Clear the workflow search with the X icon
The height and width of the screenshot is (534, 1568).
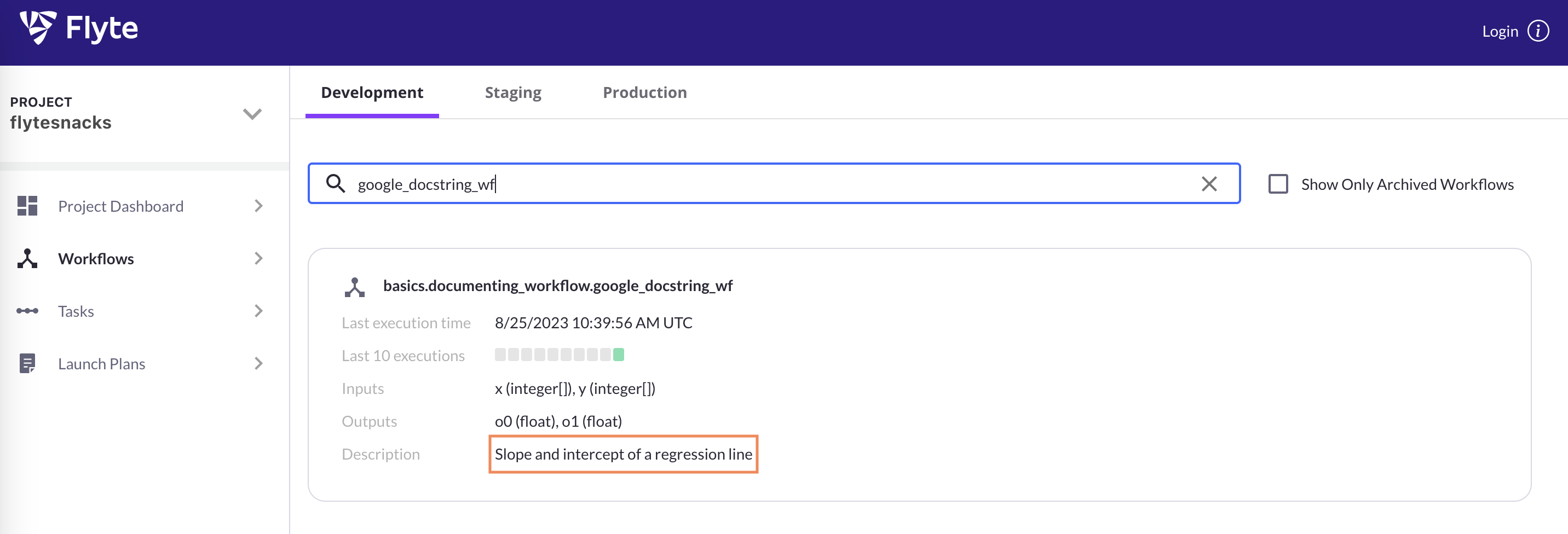[x=1209, y=184]
